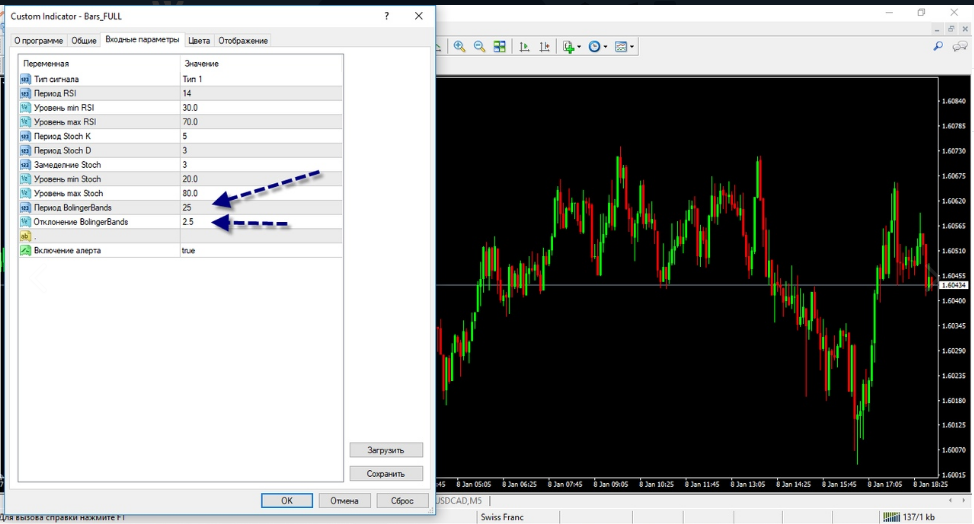Open the О программе tab
The height and width of the screenshot is (524, 974).
(39, 40)
